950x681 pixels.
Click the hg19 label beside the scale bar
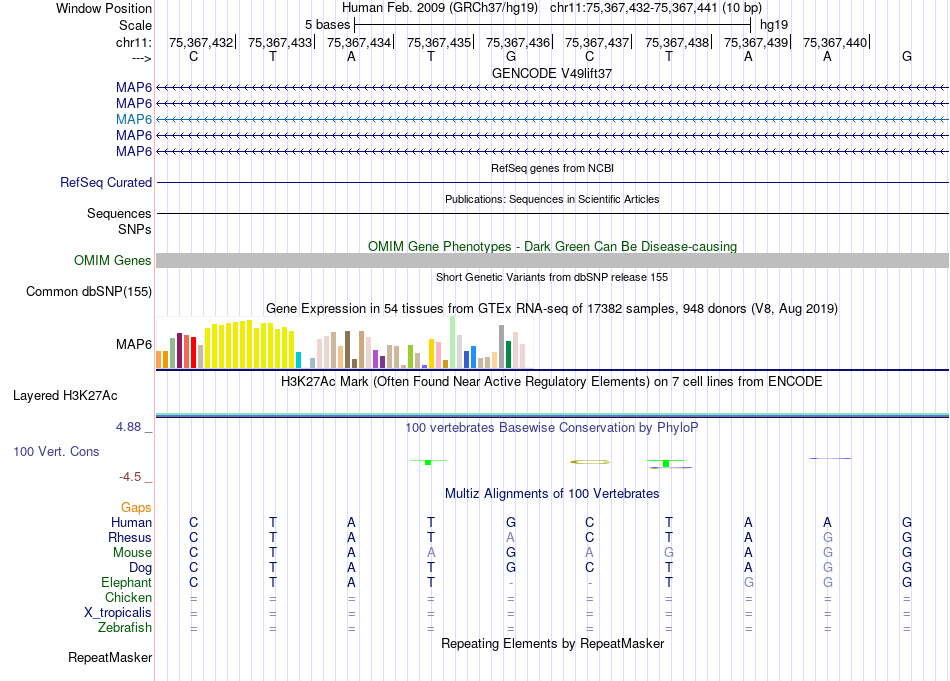[774, 25]
